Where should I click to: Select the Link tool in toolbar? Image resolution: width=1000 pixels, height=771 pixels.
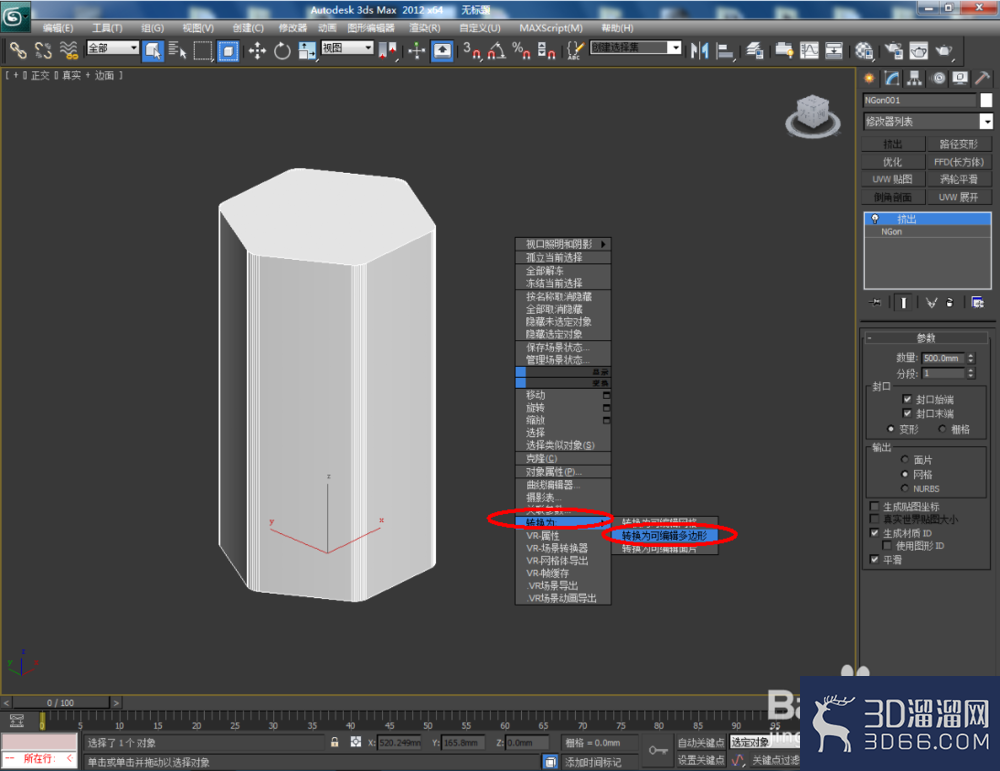(x=18, y=50)
